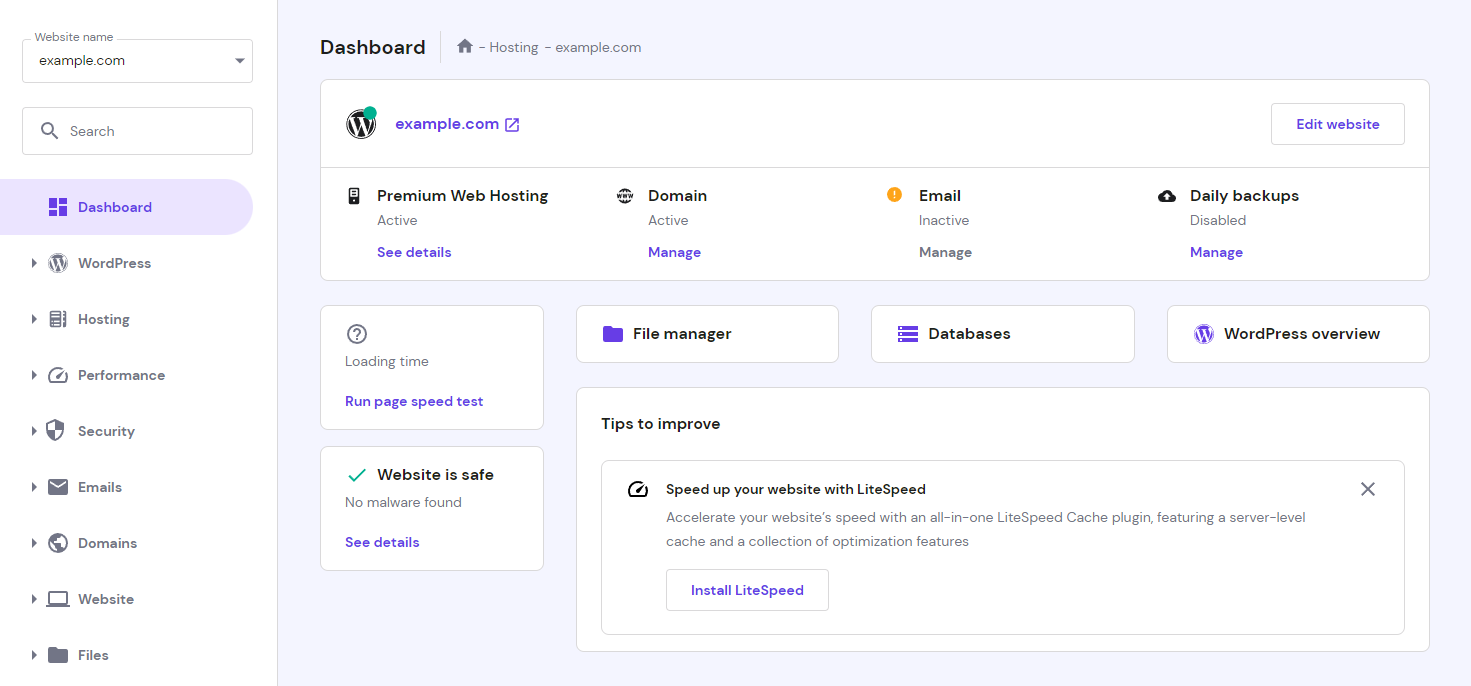This screenshot has width=1471, height=686.
Task: Expand the WordPress sidebar section arrow
Action: tap(34, 263)
